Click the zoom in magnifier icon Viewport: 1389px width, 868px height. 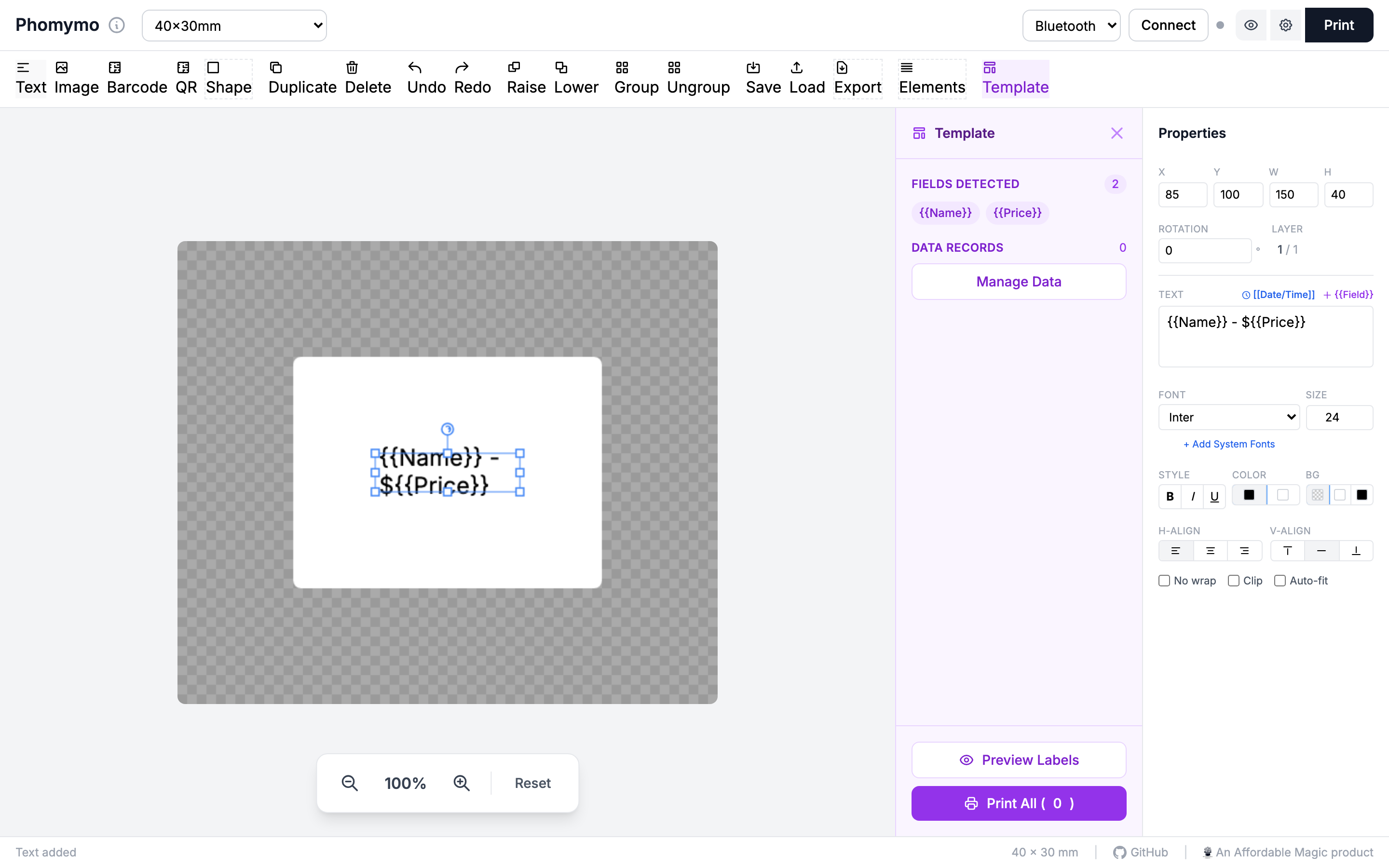click(x=462, y=783)
